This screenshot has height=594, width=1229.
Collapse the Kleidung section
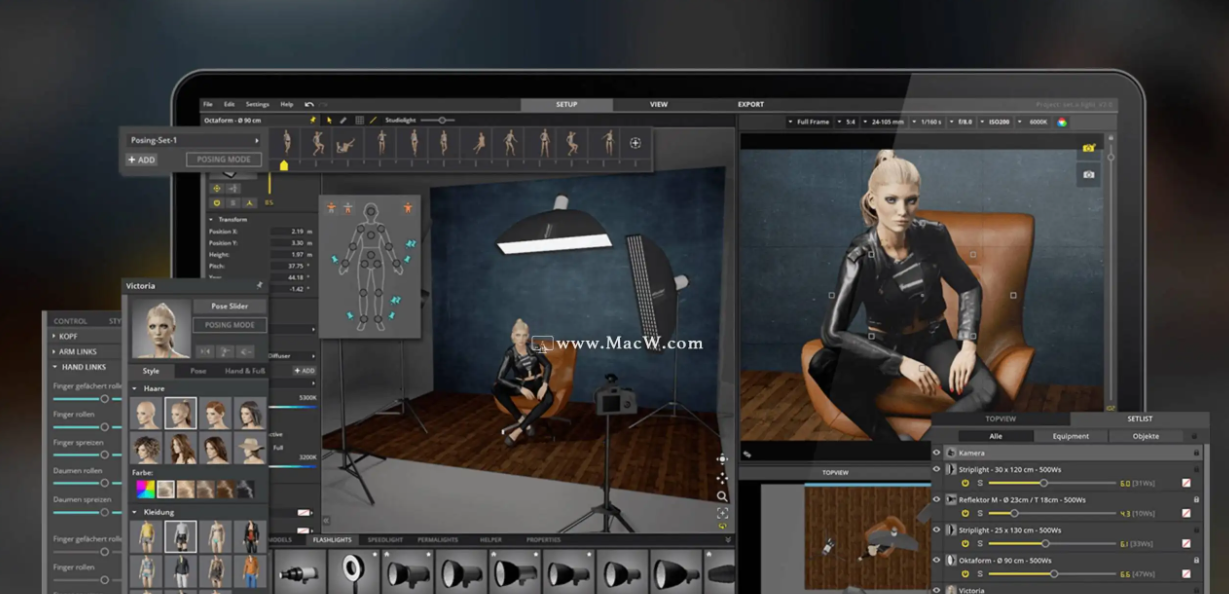135,512
